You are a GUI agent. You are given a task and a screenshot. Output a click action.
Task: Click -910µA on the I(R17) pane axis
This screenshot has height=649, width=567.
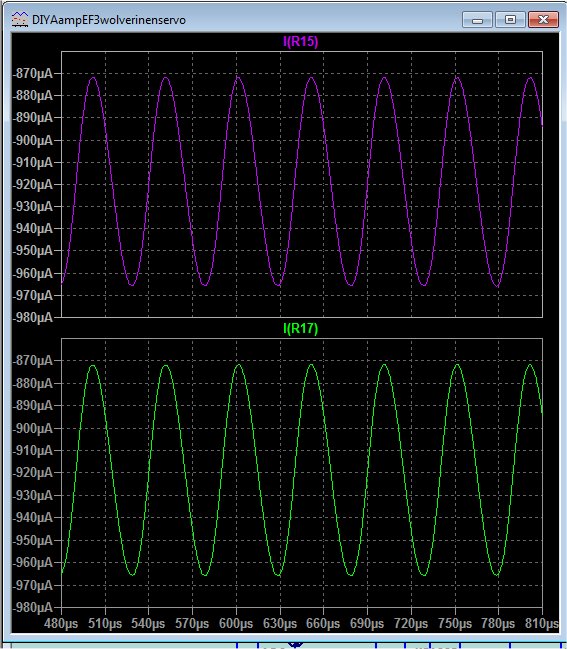[x=33, y=450]
